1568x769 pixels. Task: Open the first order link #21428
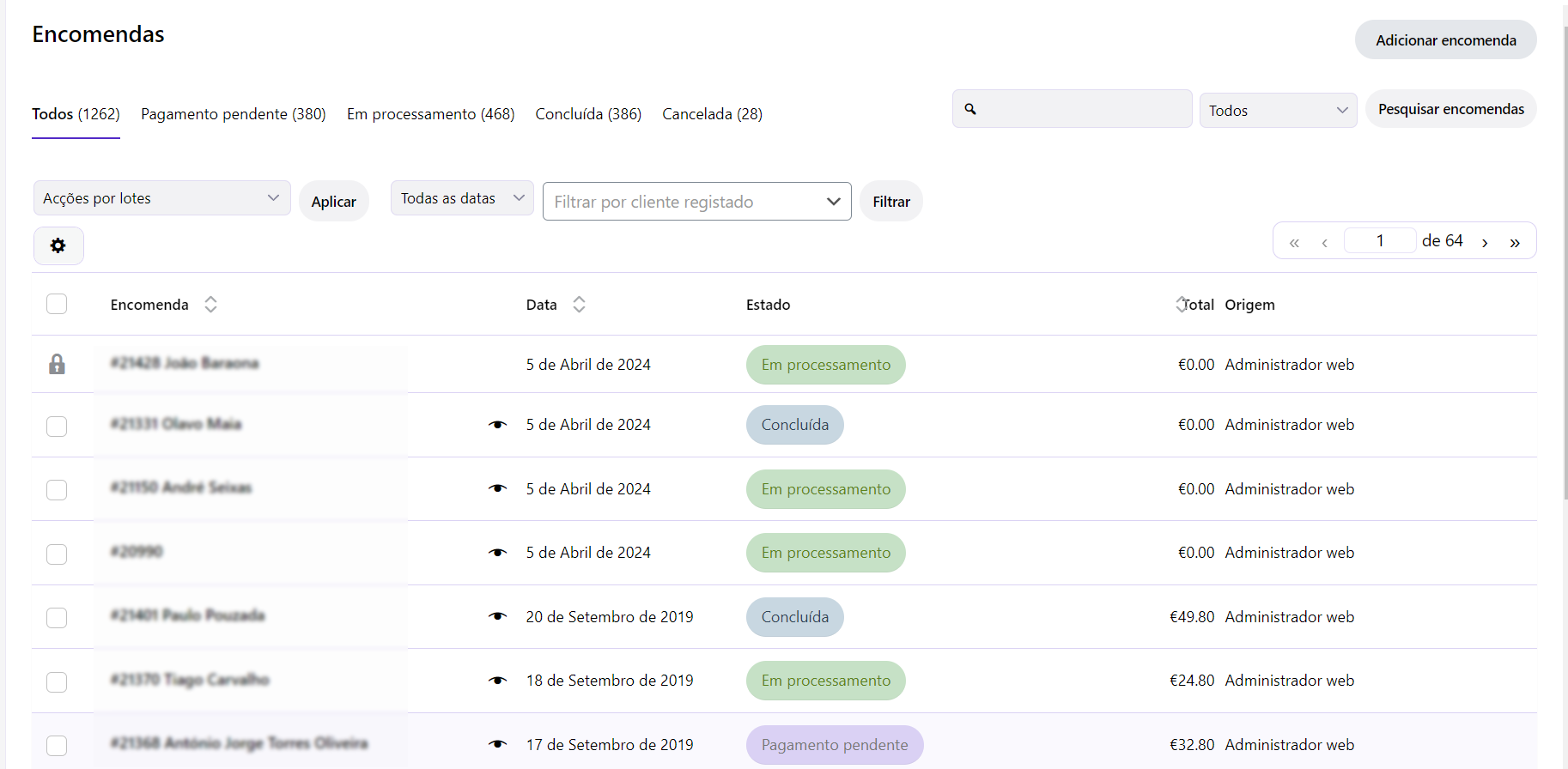pyautogui.click(x=185, y=363)
